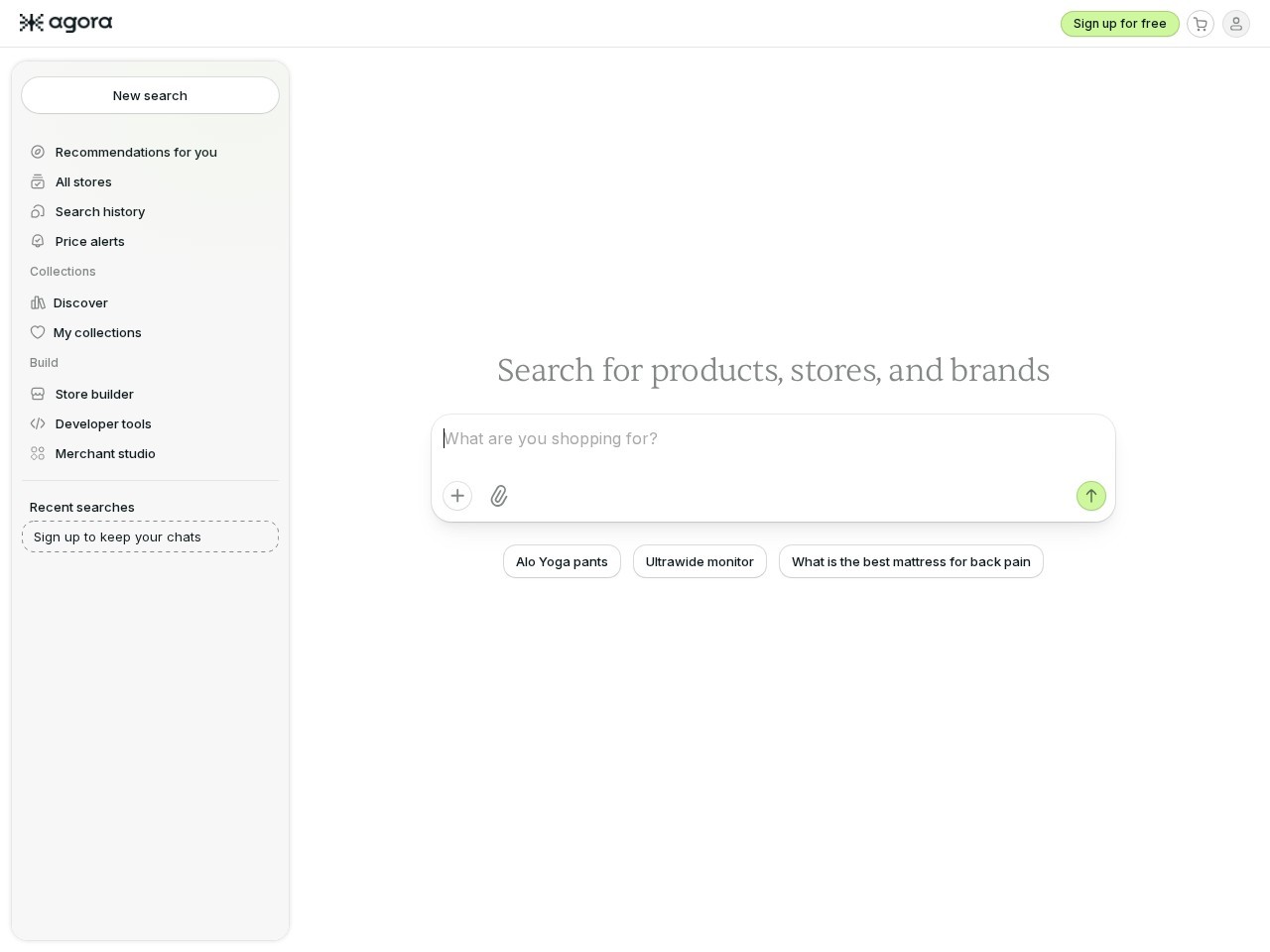Click the 'Recent searches' label
1270x952 pixels.
click(x=82, y=507)
